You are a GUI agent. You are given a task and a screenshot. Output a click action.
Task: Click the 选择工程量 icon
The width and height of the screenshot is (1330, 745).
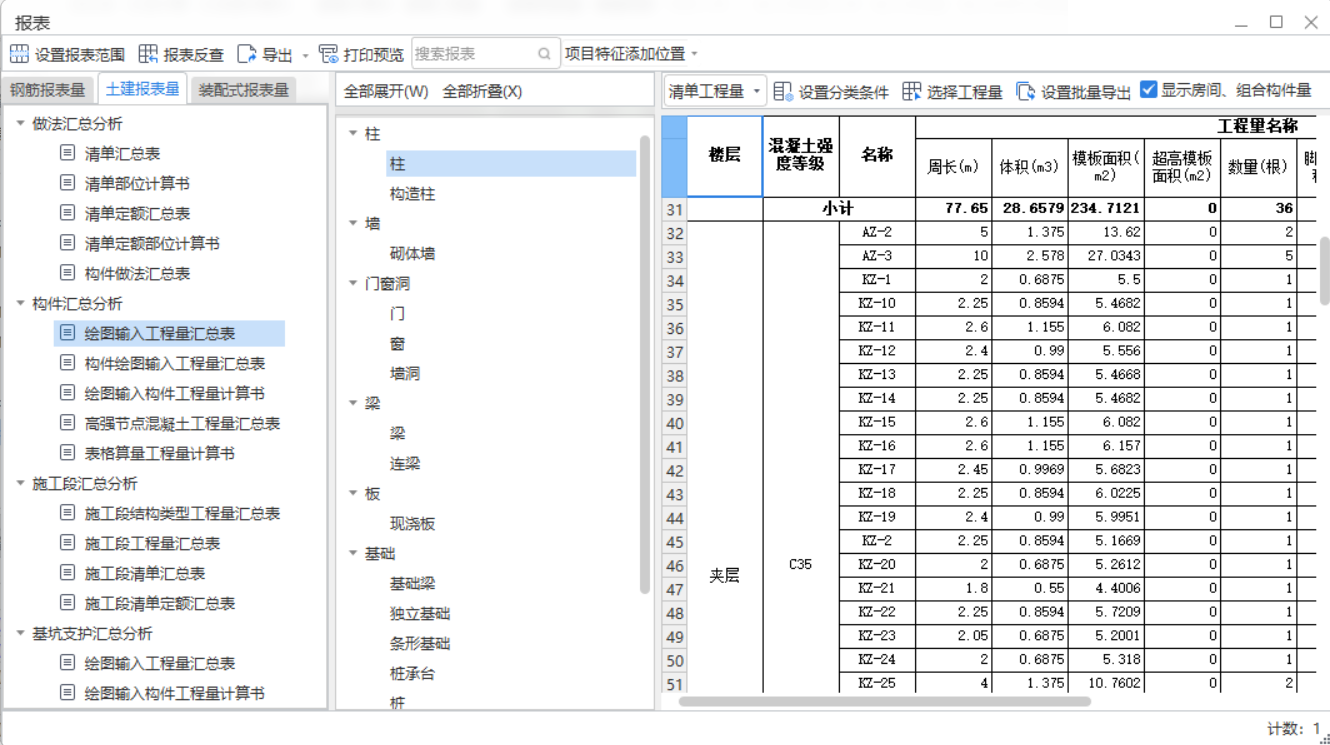pyautogui.click(x=911, y=91)
